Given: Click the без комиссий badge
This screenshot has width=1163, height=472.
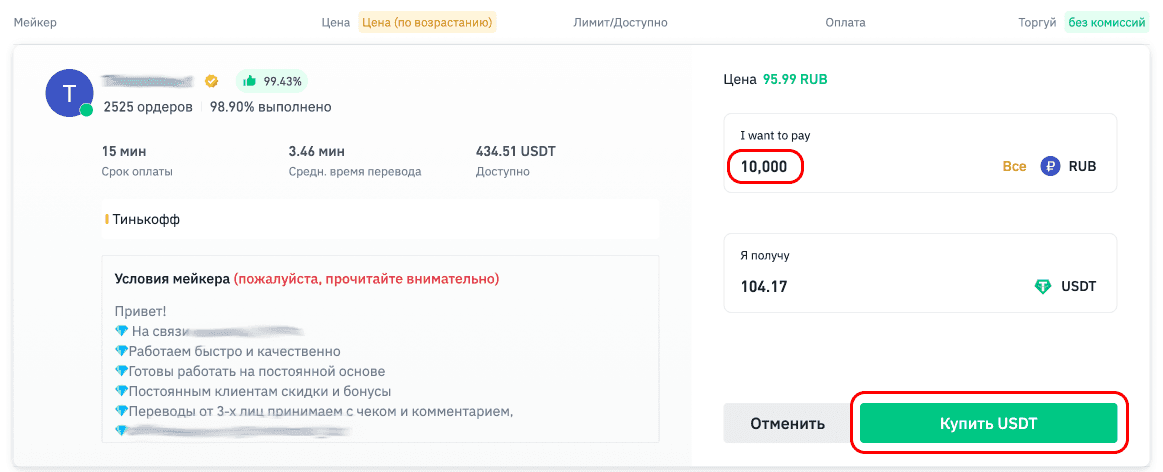Looking at the screenshot, I should [x=1107, y=22].
